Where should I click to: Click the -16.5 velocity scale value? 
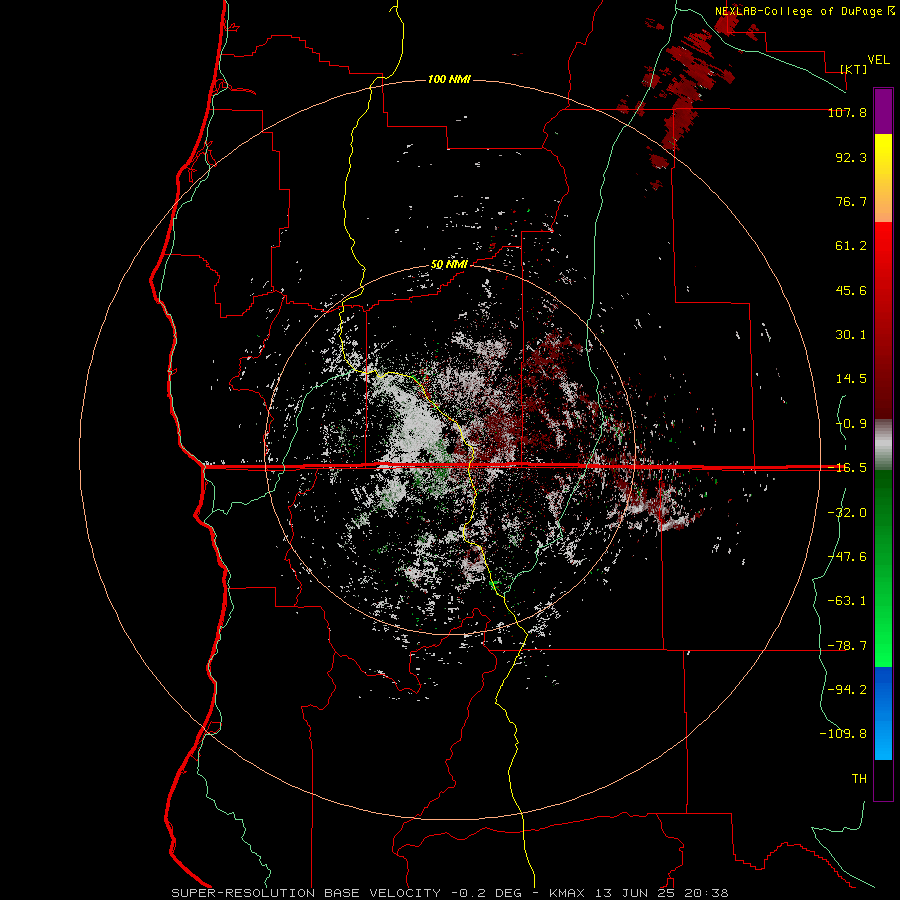tap(847, 468)
